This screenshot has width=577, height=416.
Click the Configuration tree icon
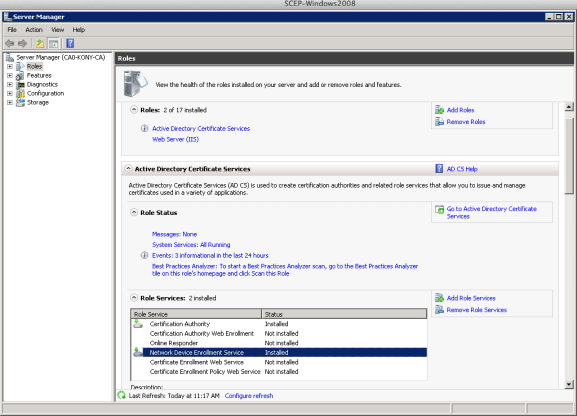[20, 94]
